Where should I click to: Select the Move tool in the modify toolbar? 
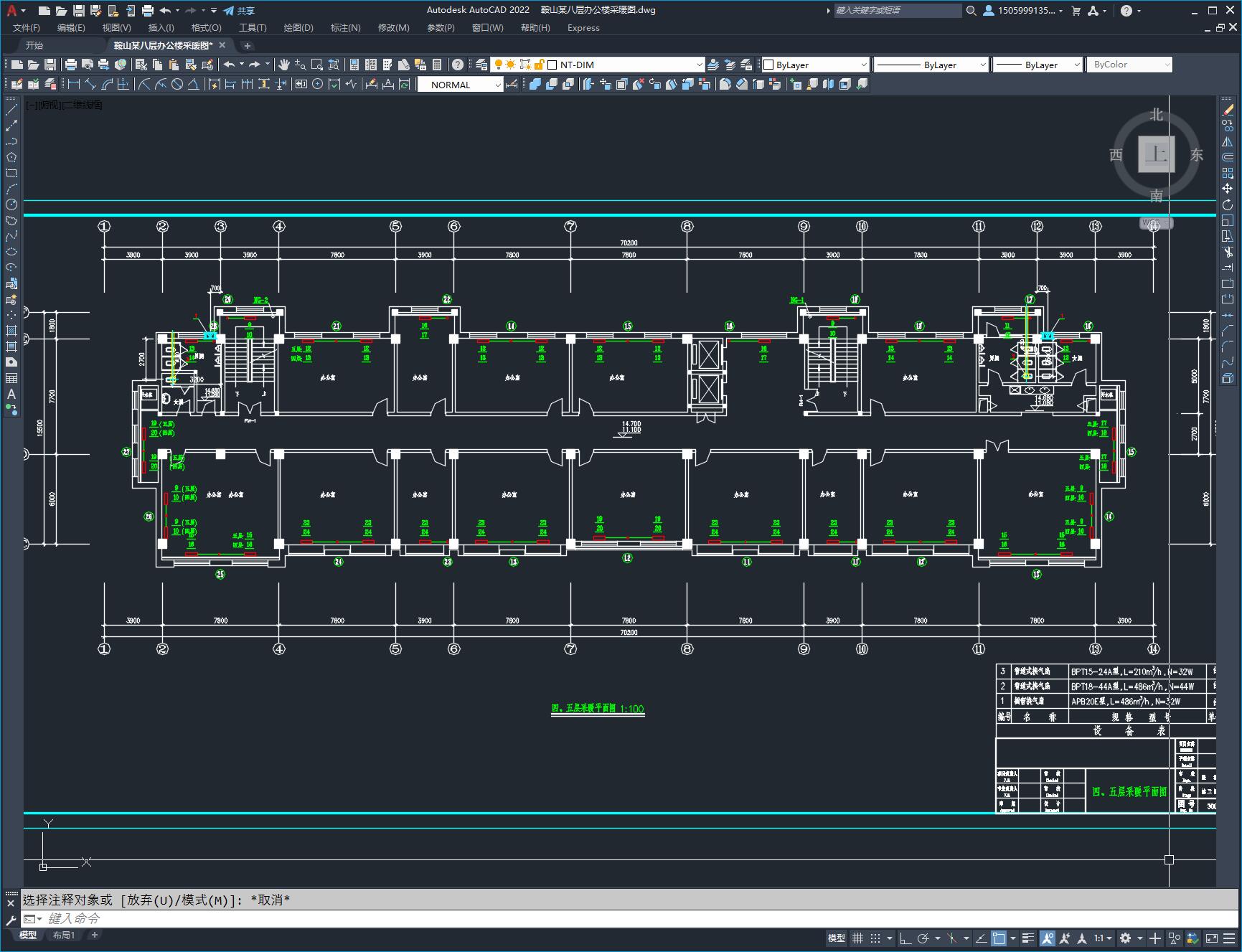(x=1228, y=189)
